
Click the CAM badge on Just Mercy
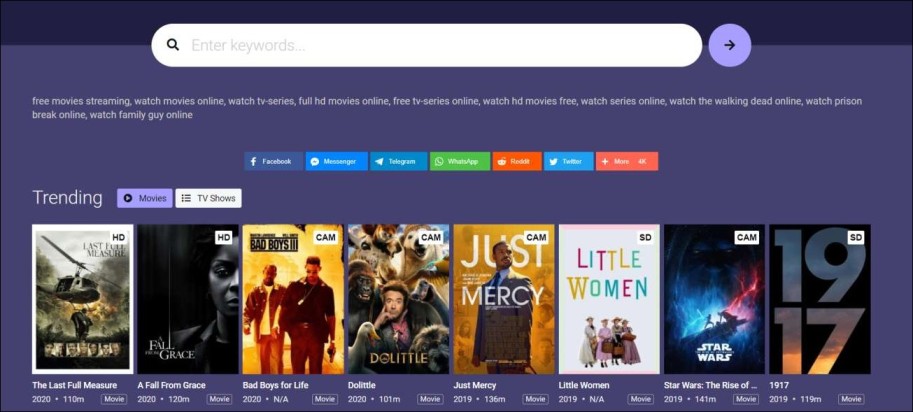pos(536,237)
